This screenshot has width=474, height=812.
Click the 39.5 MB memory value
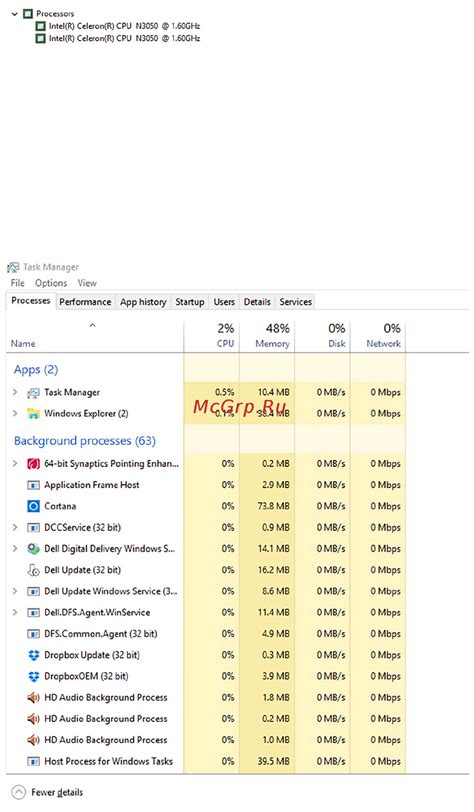[x=274, y=761]
